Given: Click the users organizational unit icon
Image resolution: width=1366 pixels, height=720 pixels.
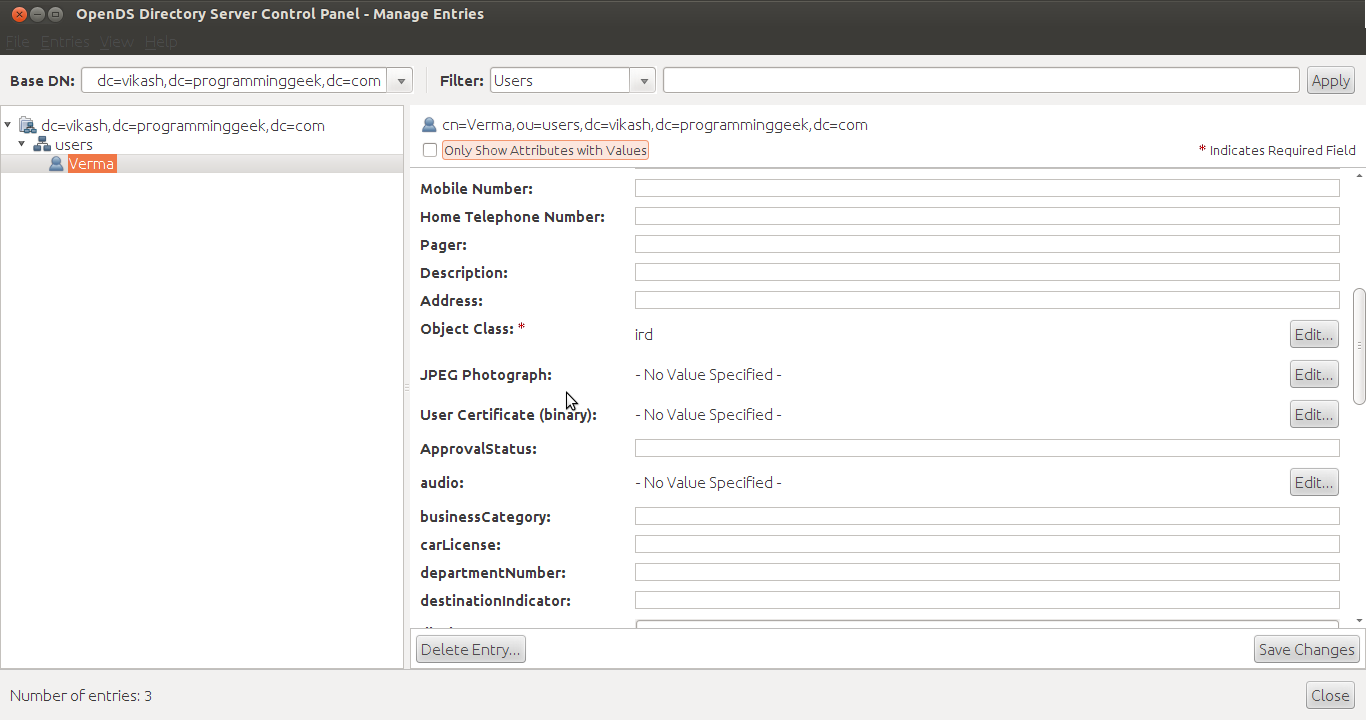Looking at the screenshot, I should pyautogui.click(x=42, y=145).
